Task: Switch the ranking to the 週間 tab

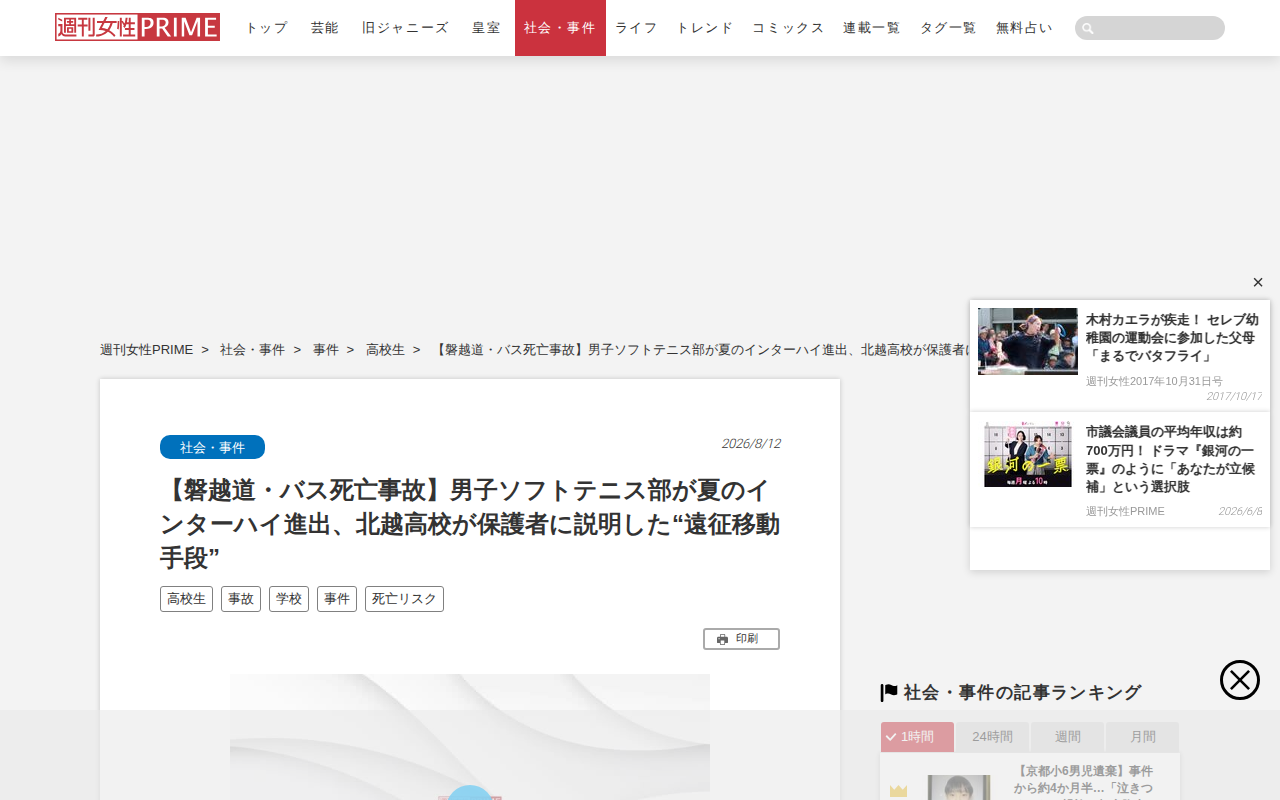Action: coord(1068,737)
